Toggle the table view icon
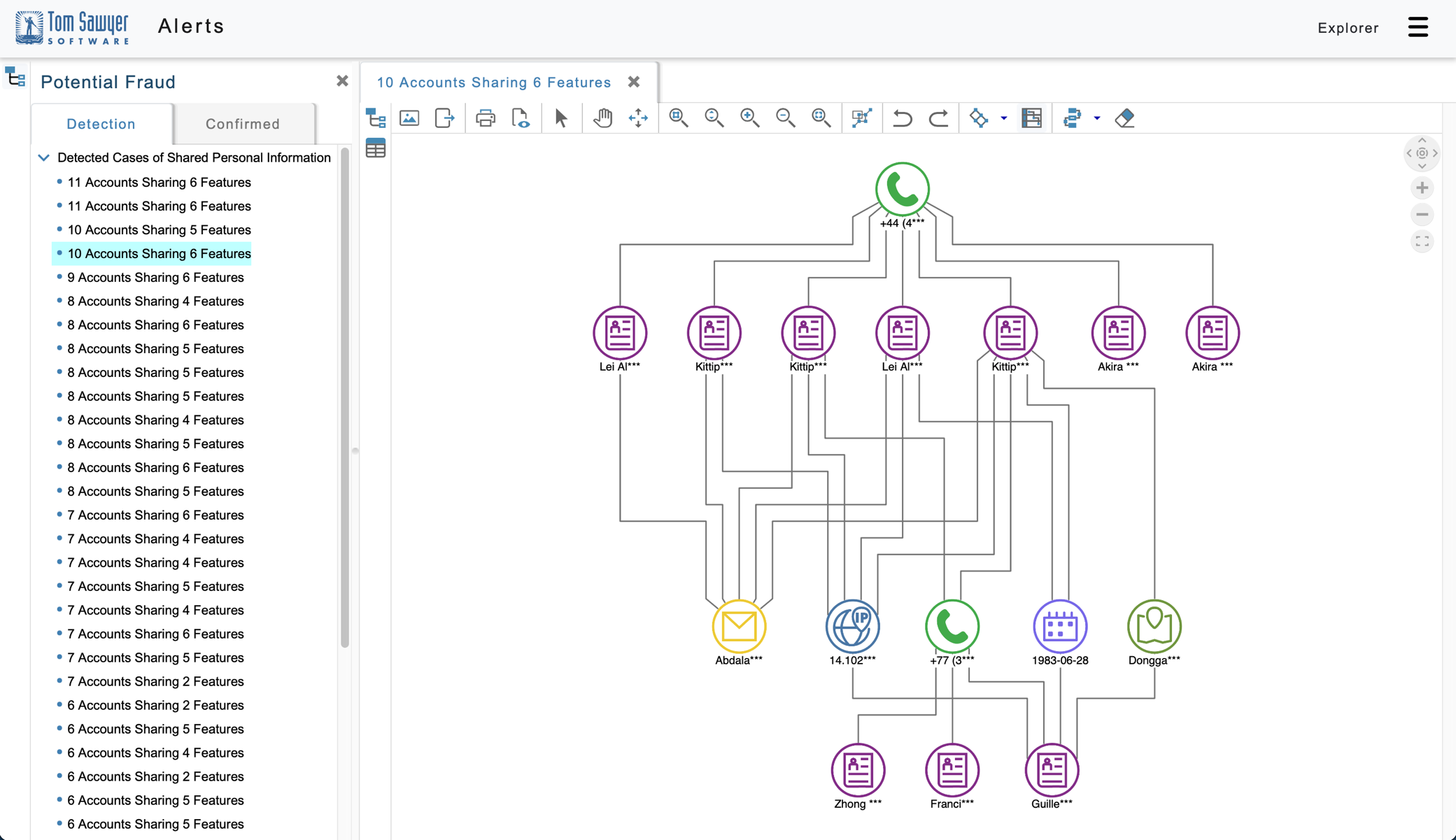The height and width of the screenshot is (840, 1456). point(376,148)
